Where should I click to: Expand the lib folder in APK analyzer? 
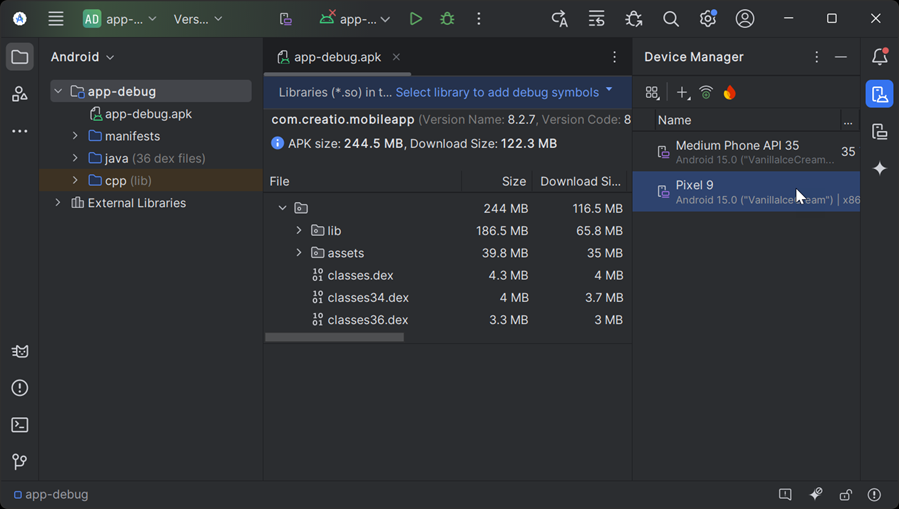coord(298,230)
